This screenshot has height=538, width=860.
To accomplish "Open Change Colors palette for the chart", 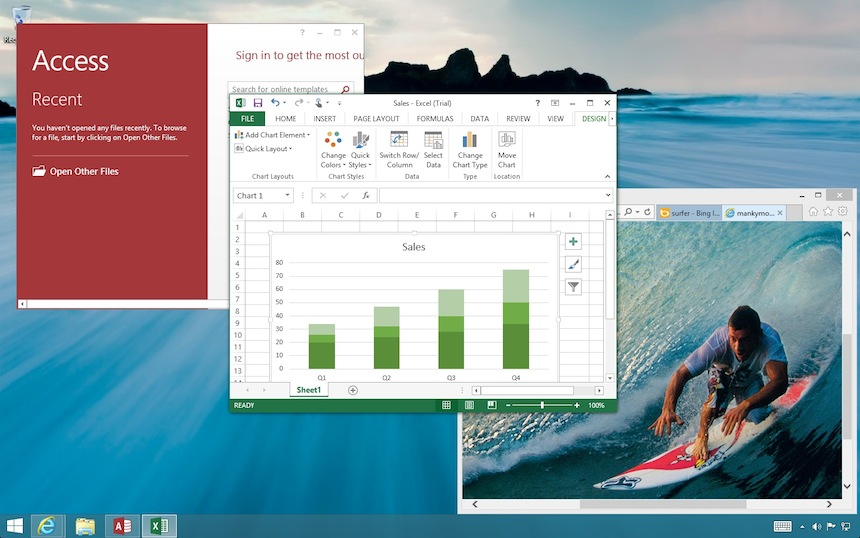I will (333, 150).
